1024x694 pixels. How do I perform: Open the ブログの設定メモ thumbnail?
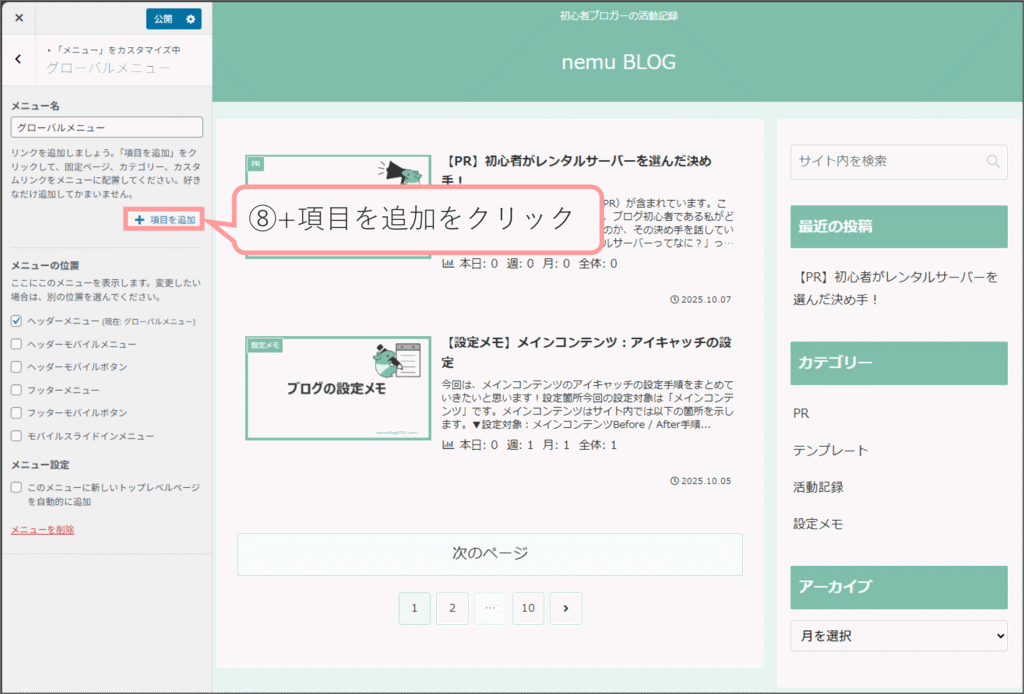click(337, 388)
